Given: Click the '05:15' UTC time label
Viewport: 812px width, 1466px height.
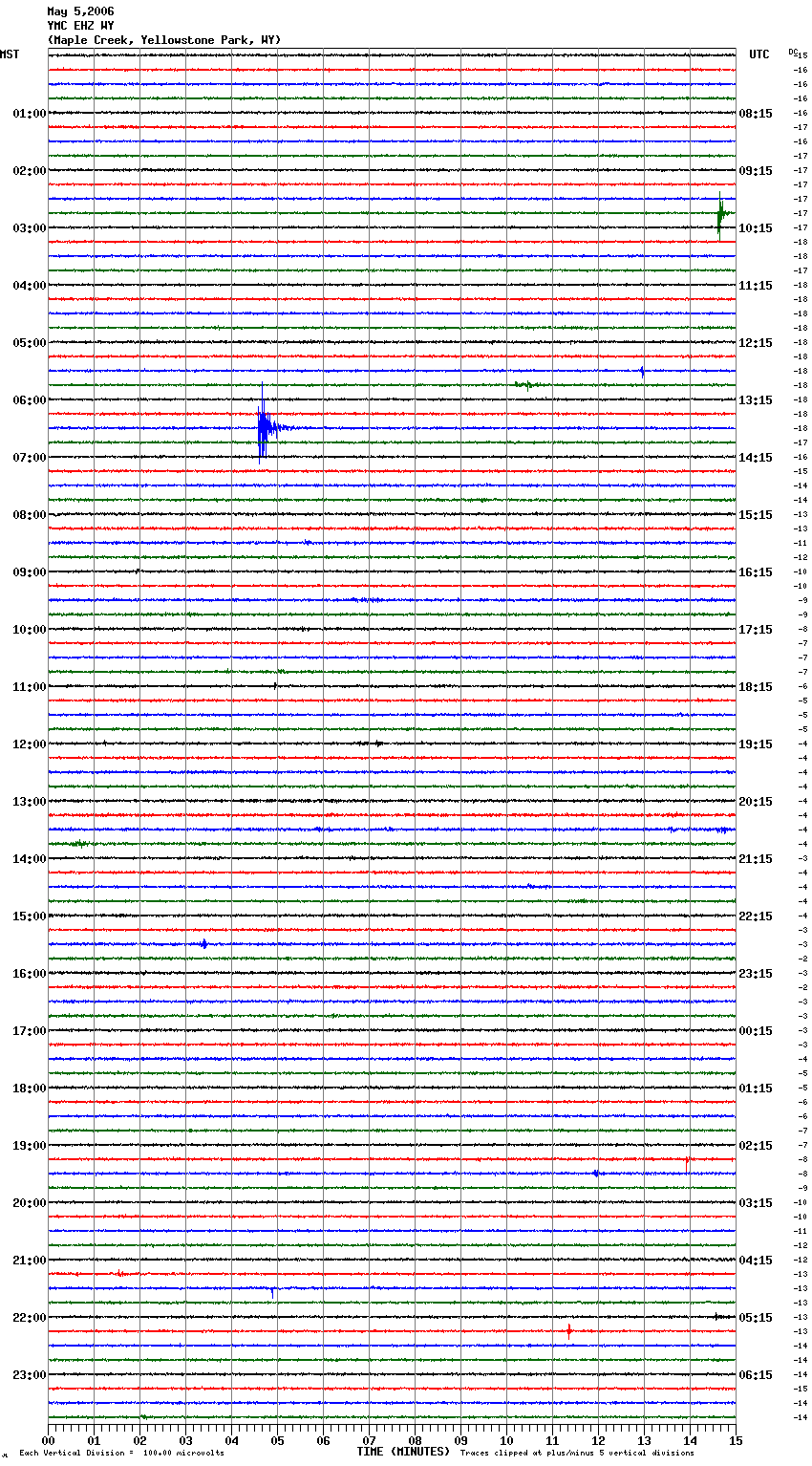Looking at the screenshot, I should pos(756,1318).
